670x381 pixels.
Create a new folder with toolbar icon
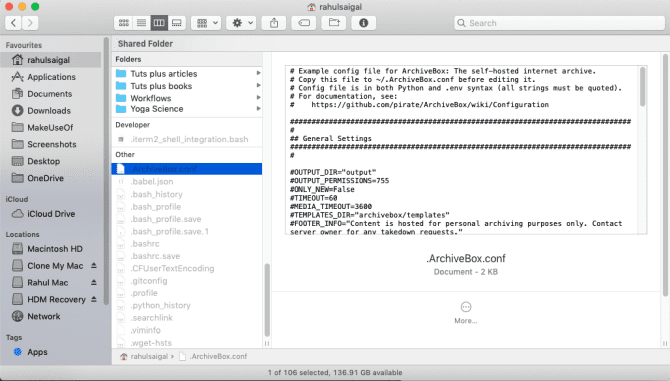click(334, 23)
